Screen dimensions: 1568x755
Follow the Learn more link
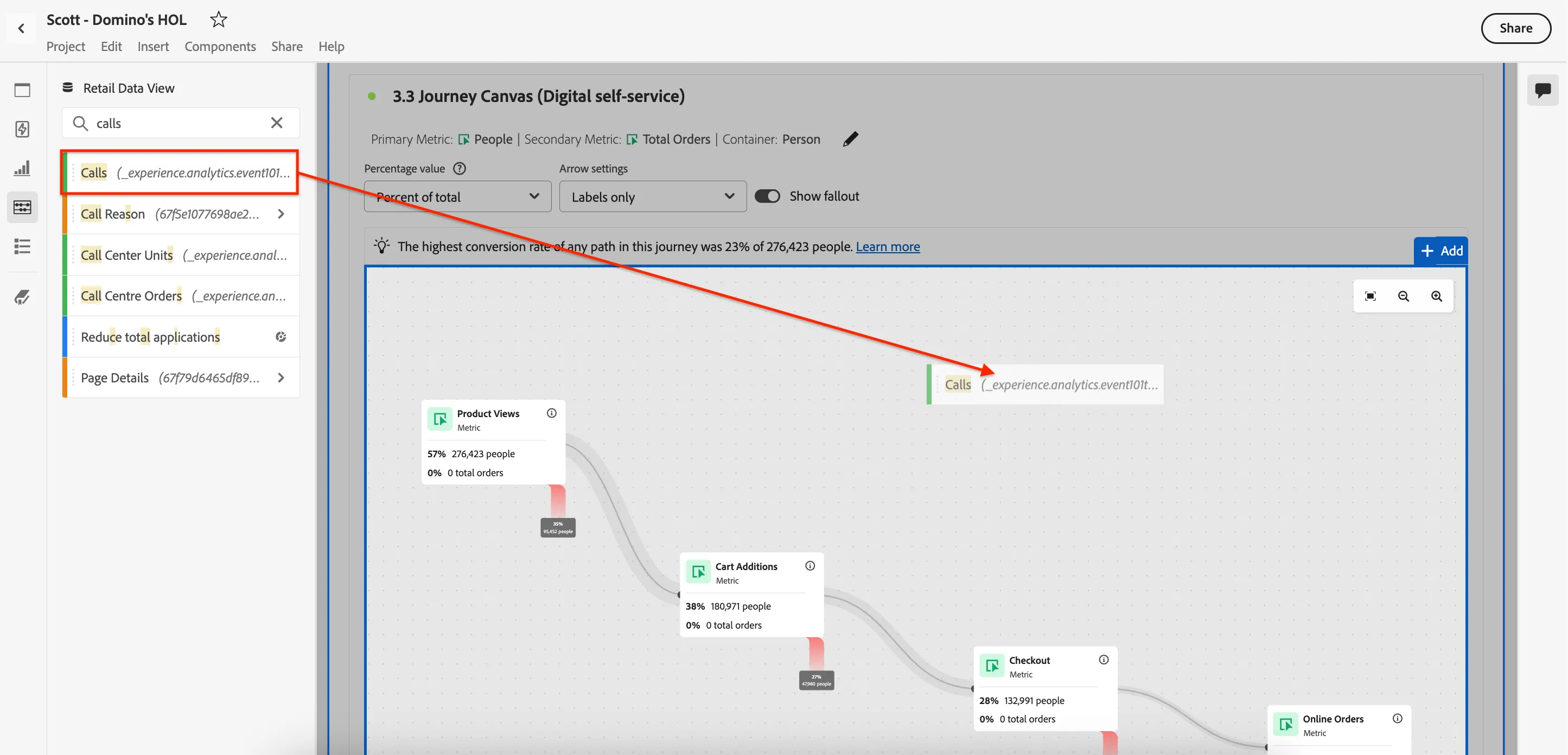(888, 246)
